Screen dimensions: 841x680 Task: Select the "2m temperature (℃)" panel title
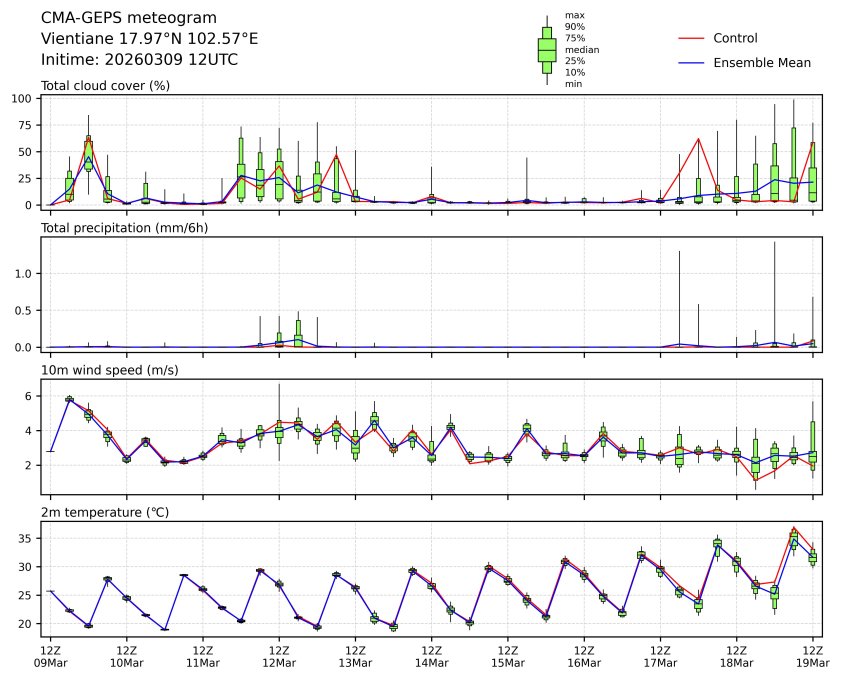coord(104,513)
